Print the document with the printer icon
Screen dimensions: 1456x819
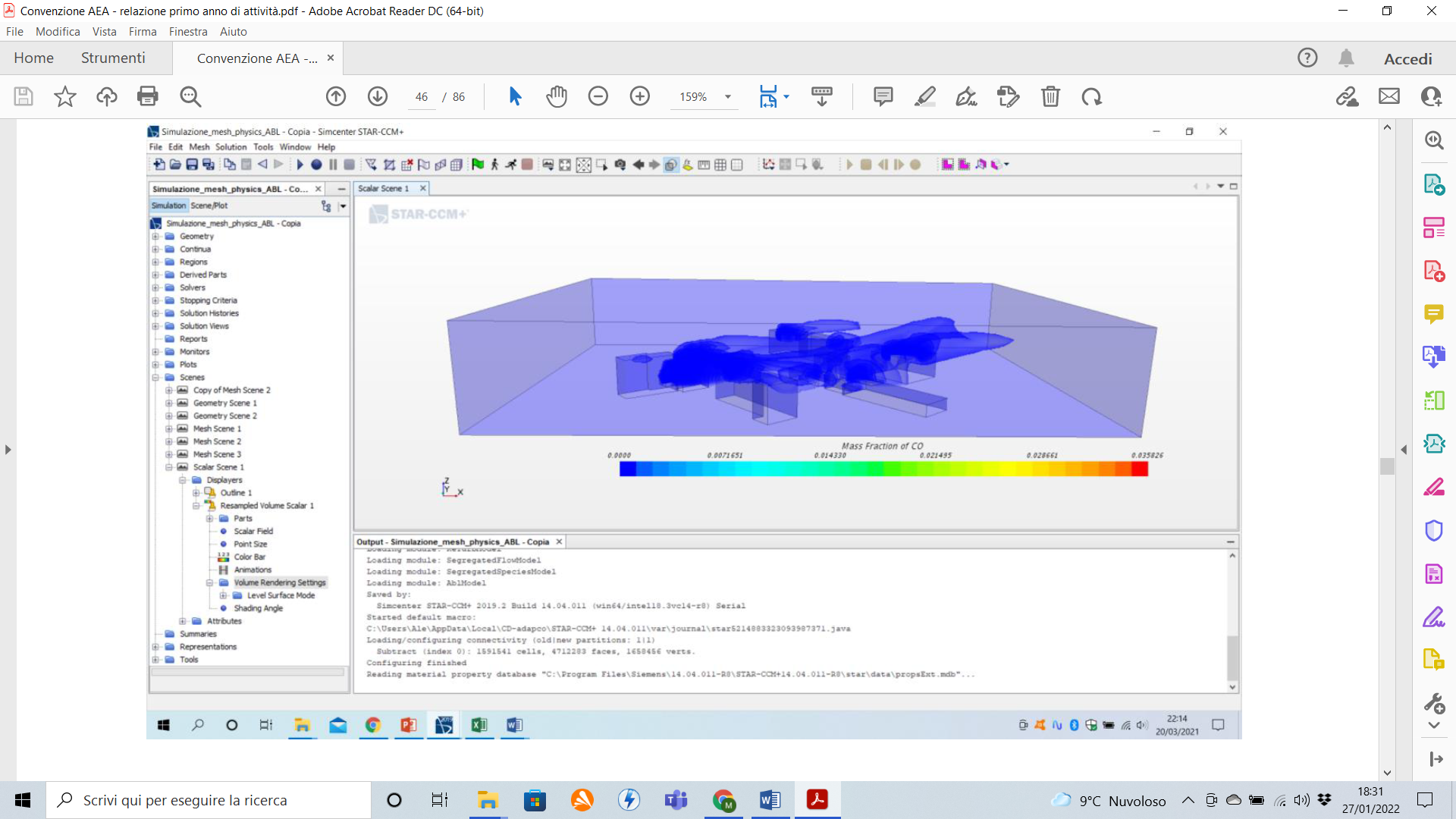click(x=148, y=96)
